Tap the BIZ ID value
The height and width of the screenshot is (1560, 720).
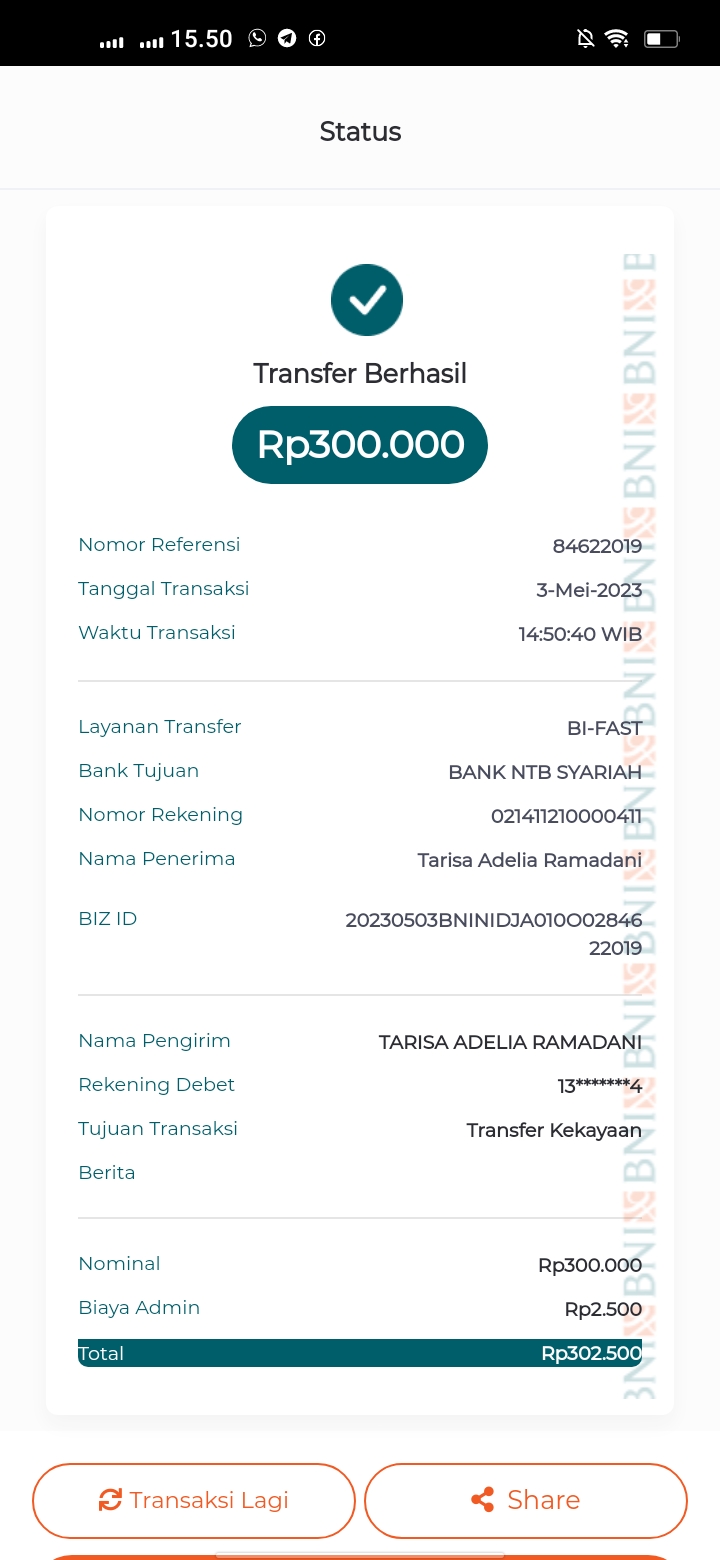[x=494, y=933]
